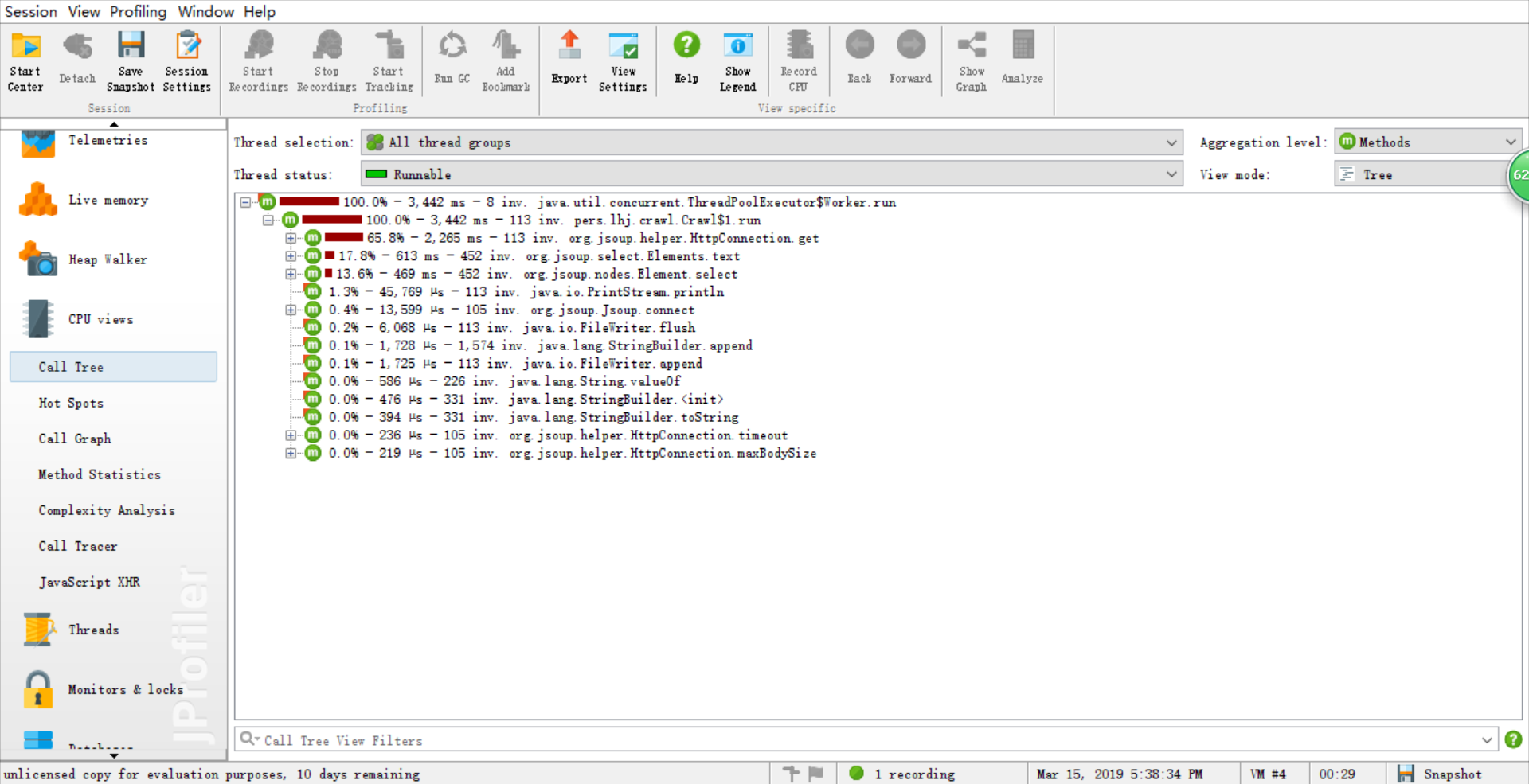Open the Session menu
Image resolution: width=1529 pixels, height=784 pixels.
point(31,12)
